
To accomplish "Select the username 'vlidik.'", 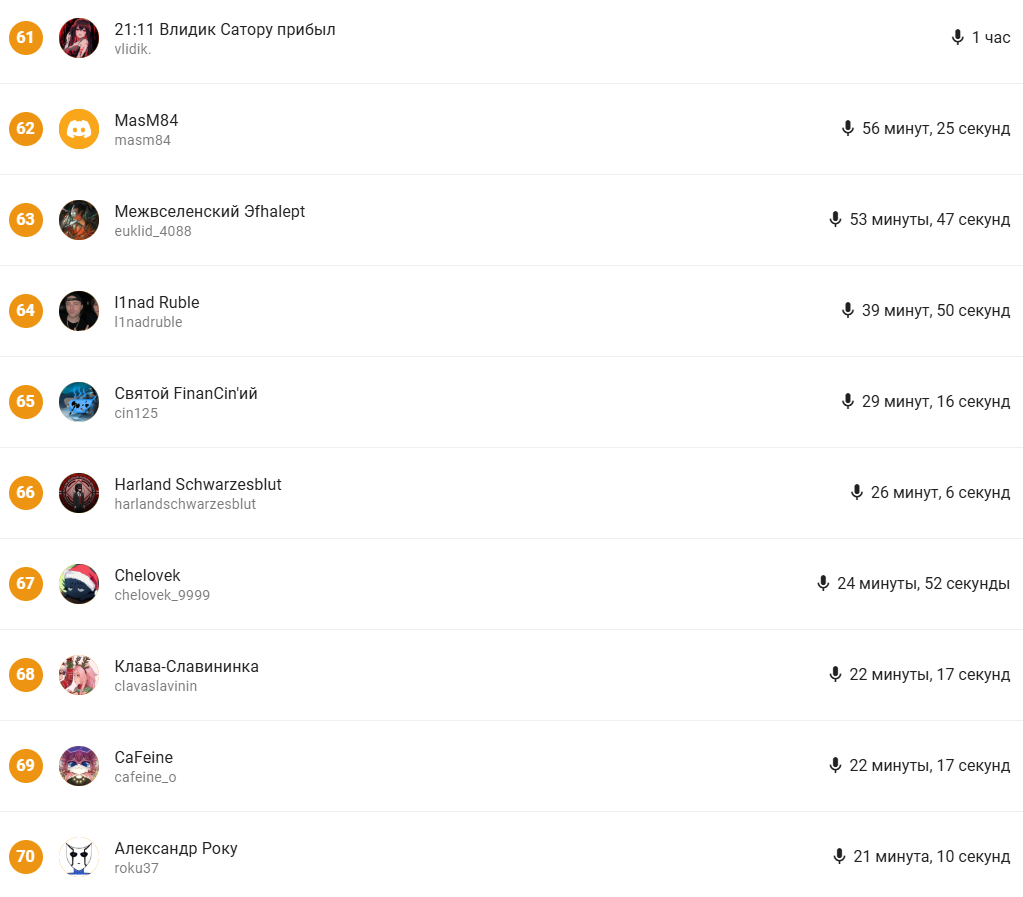I will (x=133, y=49).
